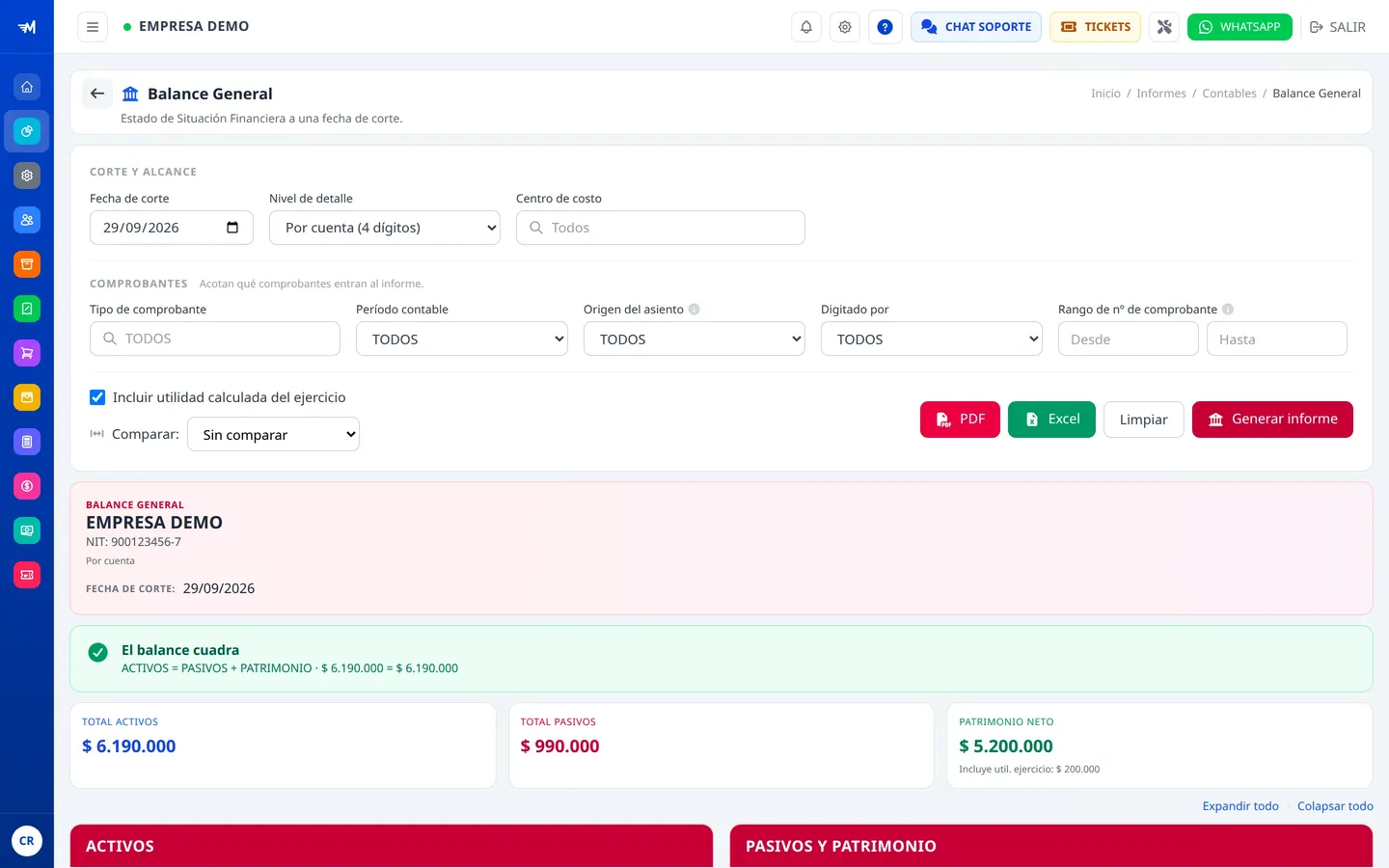Open Digitado por dropdown
This screenshot has height=868, width=1389.
pos(932,339)
